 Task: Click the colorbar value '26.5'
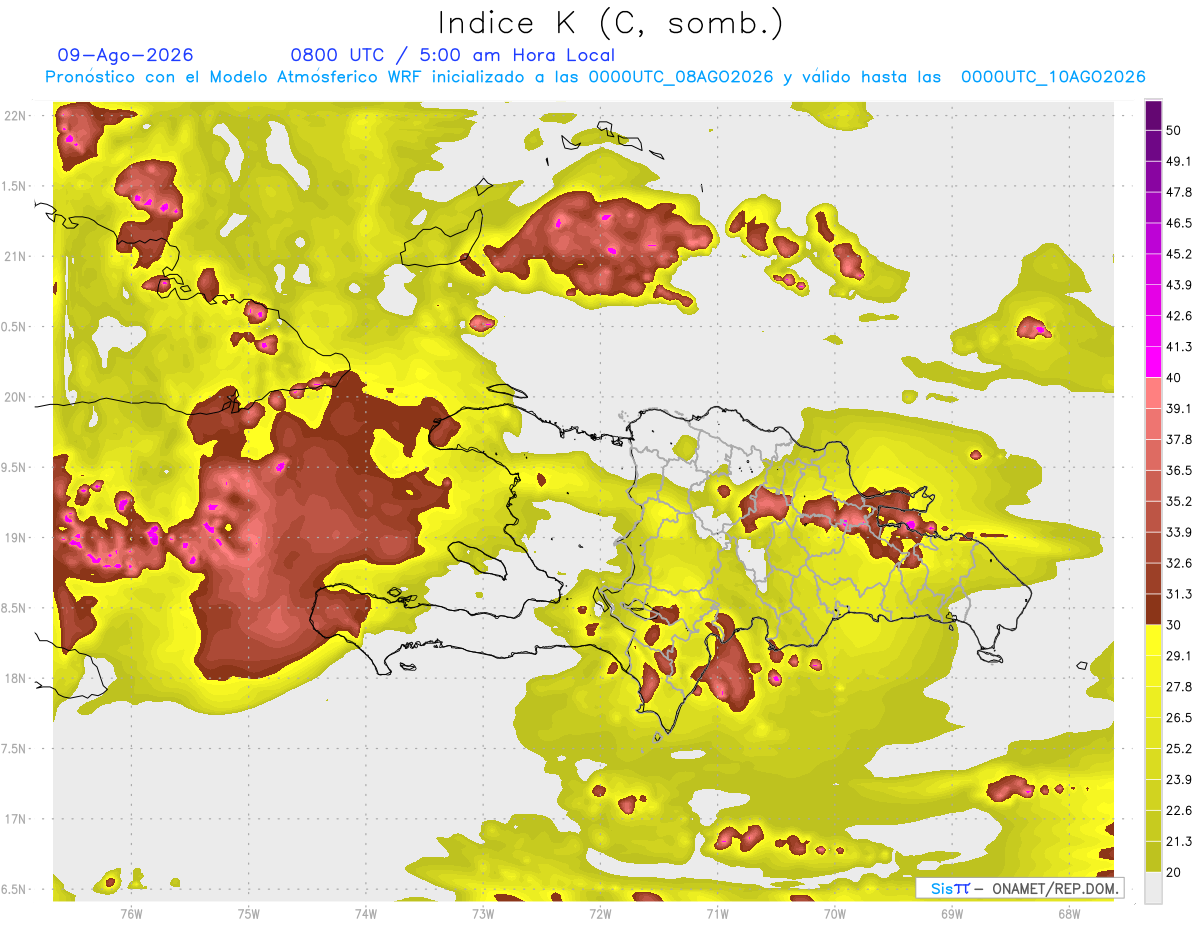pos(1178,718)
